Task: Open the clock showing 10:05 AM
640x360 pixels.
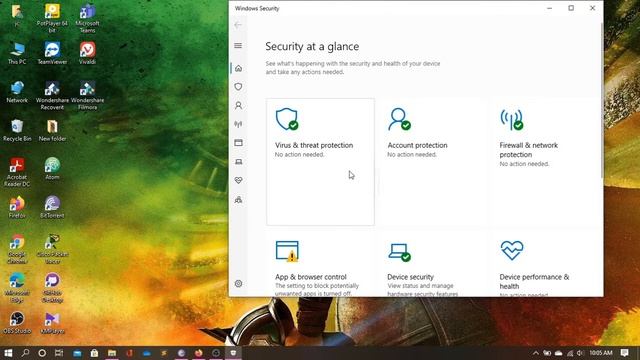Action: click(601, 353)
